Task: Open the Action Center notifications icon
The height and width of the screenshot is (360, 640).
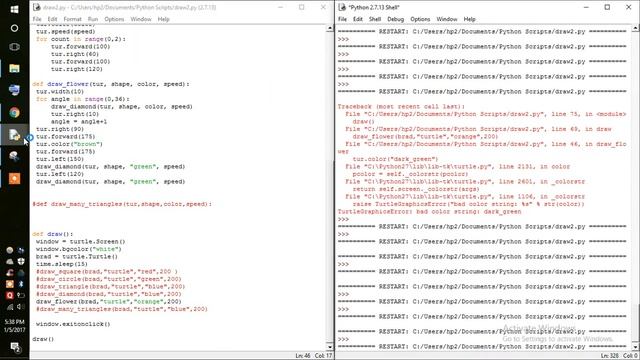Action: (x=16, y=347)
